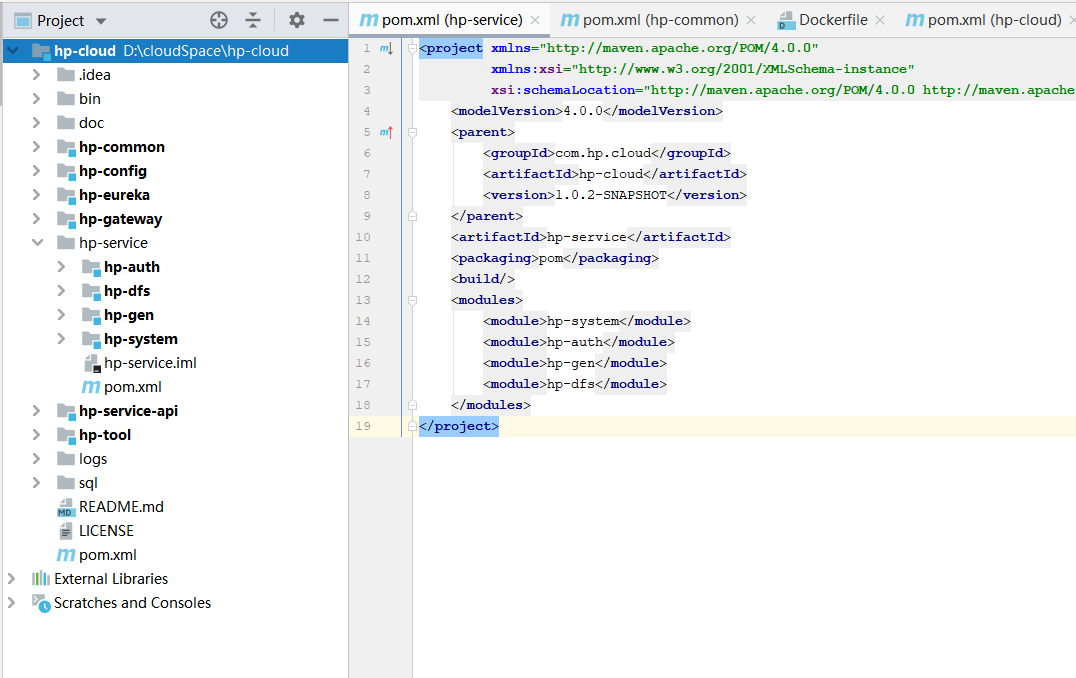This screenshot has width=1076, height=678.
Task: Expand the hp-tool module
Action: (x=36, y=435)
